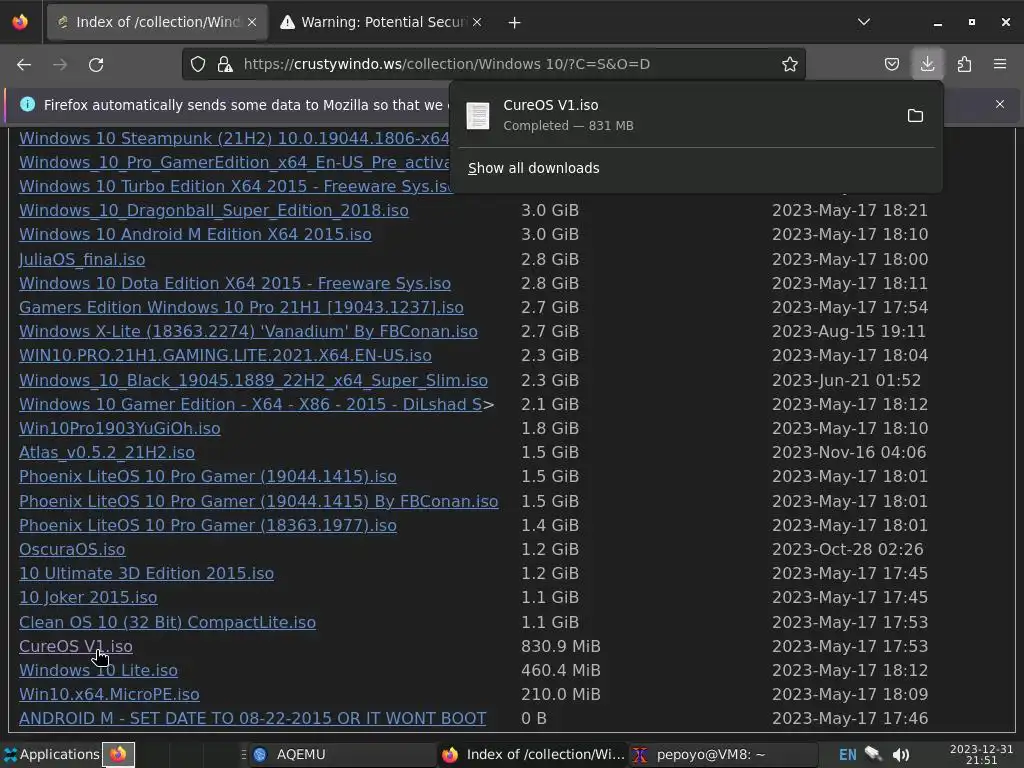The image size is (1024, 768).
Task: Download Windows 10 Android M Edition X64 2015.iso
Action: [x=195, y=234]
